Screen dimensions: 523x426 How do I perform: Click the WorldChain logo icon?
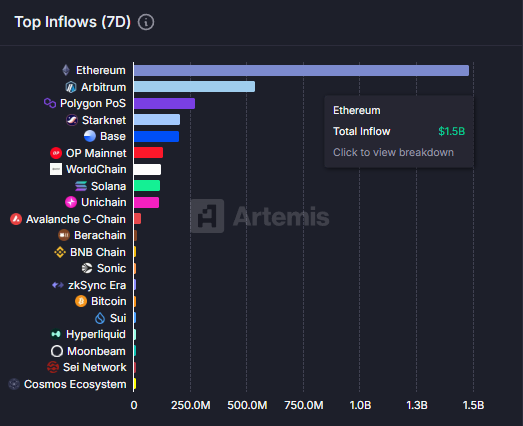56,169
